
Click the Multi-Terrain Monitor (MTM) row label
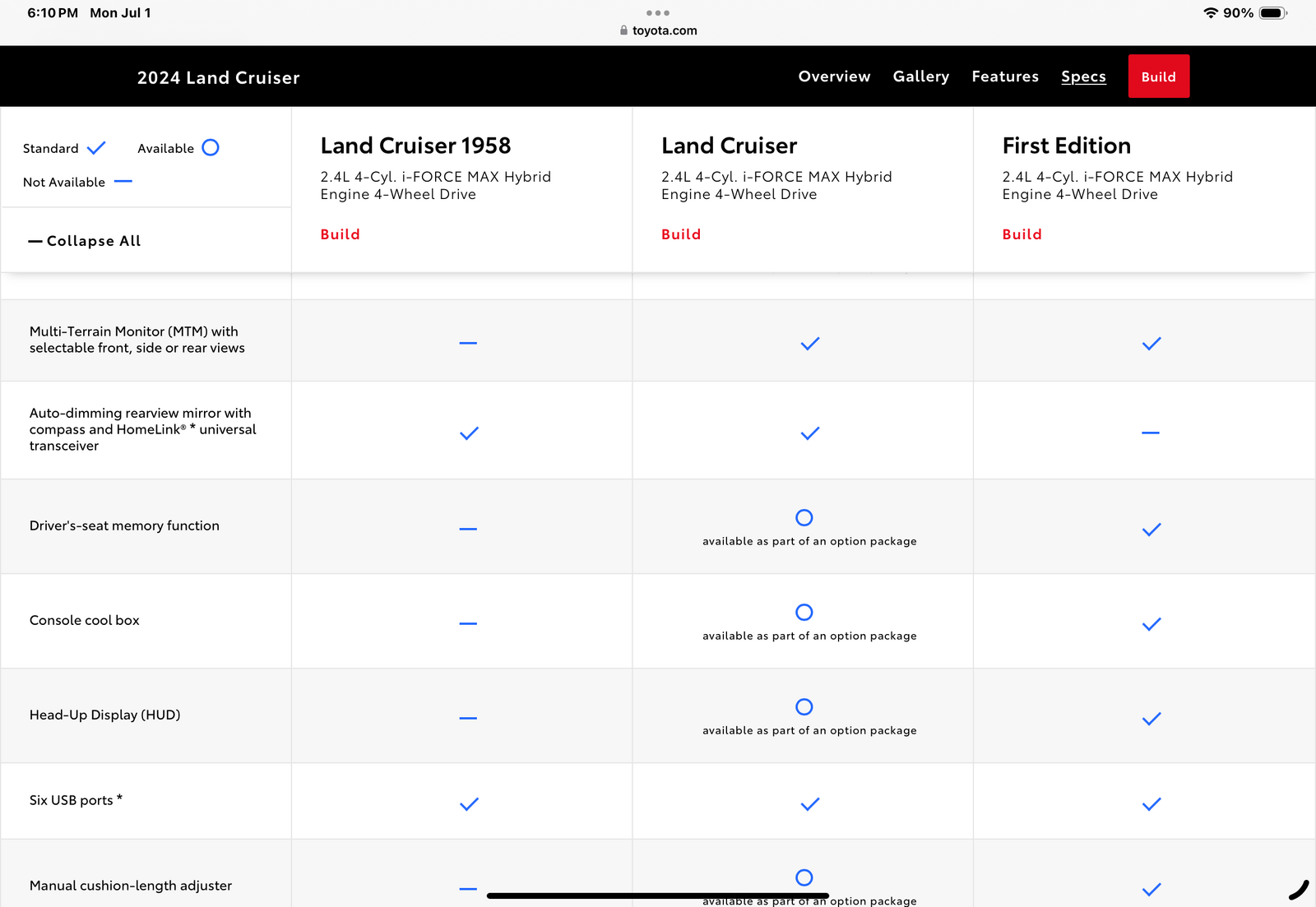(x=137, y=340)
